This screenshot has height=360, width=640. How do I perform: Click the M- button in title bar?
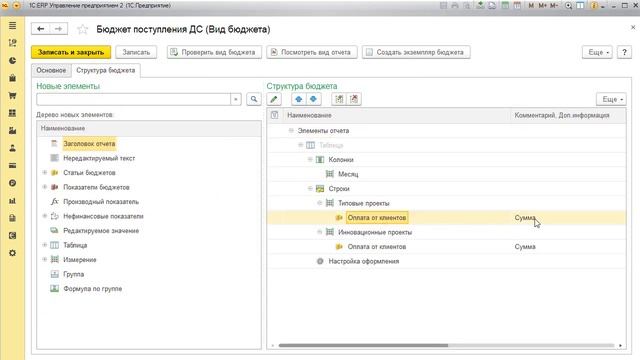pyautogui.click(x=553, y=6)
